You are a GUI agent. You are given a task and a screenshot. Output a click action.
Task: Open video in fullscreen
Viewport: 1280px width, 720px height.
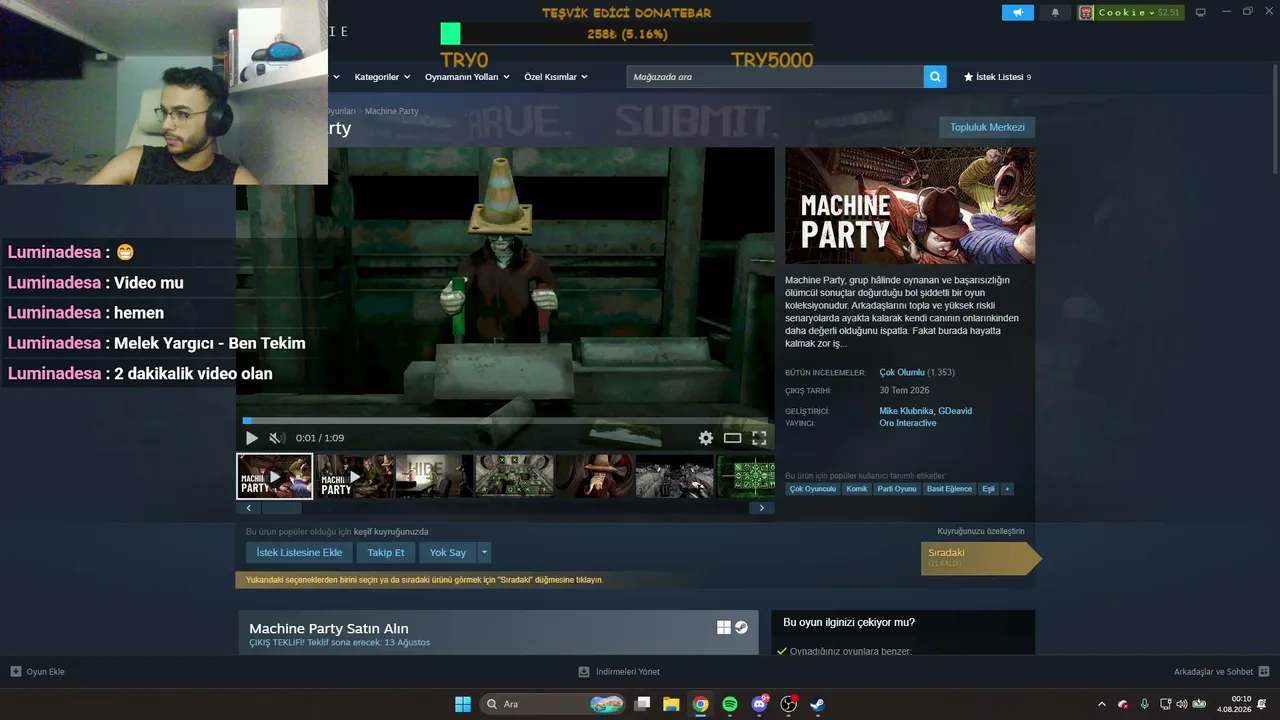[x=759, y=438]
